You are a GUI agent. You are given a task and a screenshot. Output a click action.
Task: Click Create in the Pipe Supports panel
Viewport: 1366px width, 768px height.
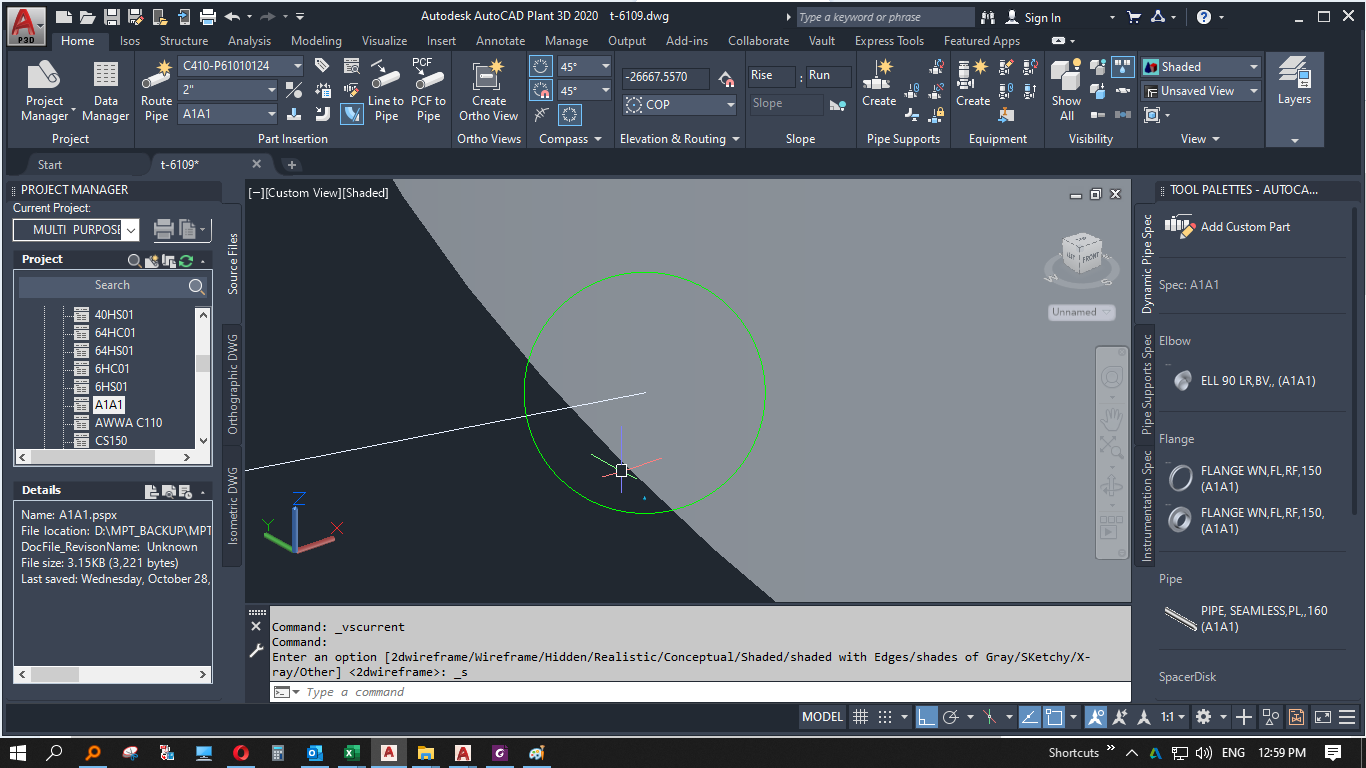(878, 88)
